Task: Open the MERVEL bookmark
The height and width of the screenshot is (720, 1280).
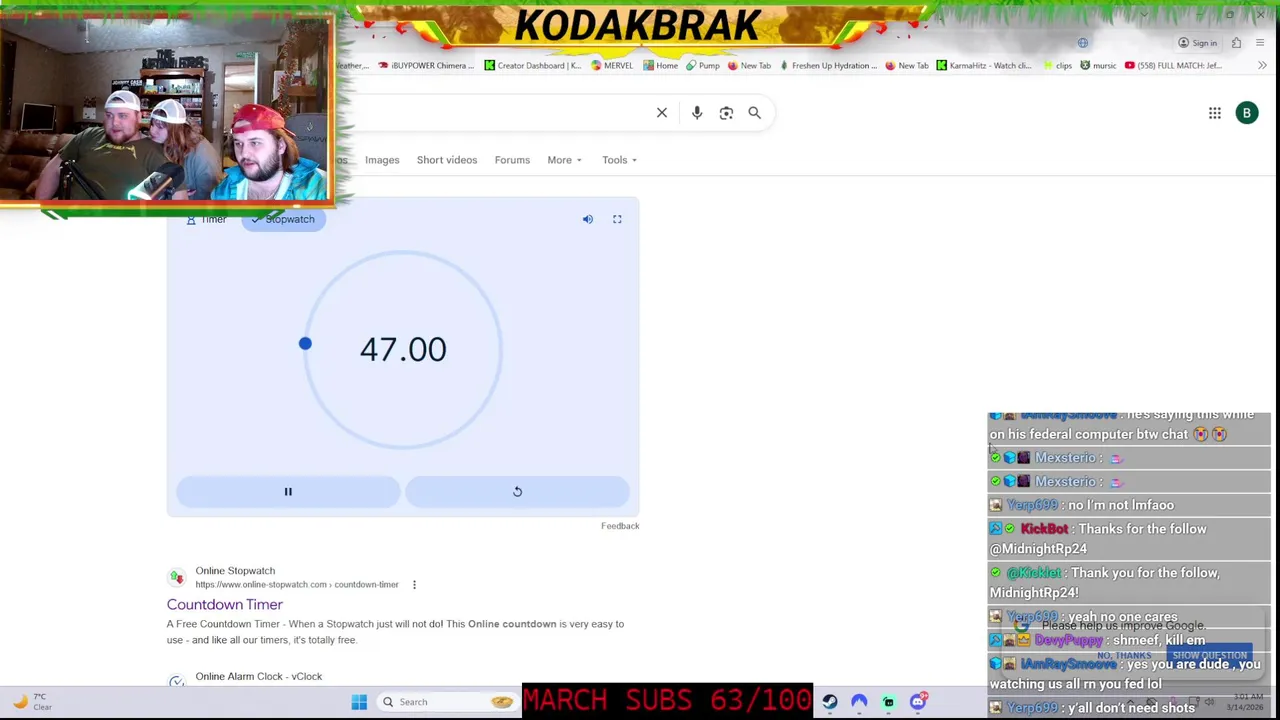Action: pyautogui.click(x=612, y=66)
